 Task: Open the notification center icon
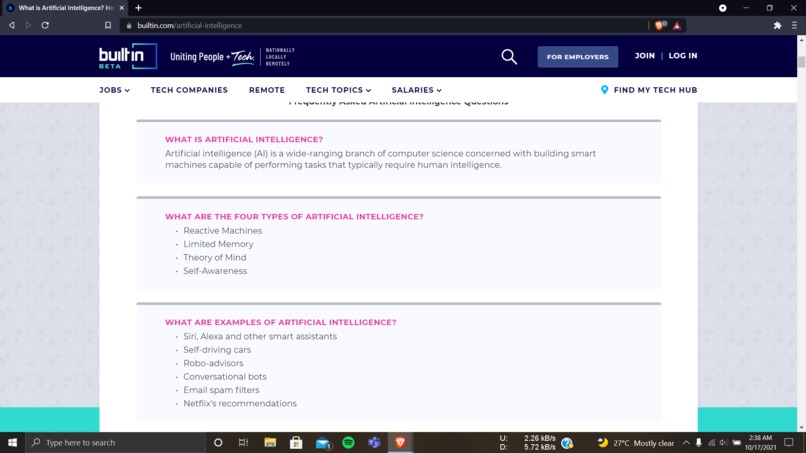(x=789, y=442)
